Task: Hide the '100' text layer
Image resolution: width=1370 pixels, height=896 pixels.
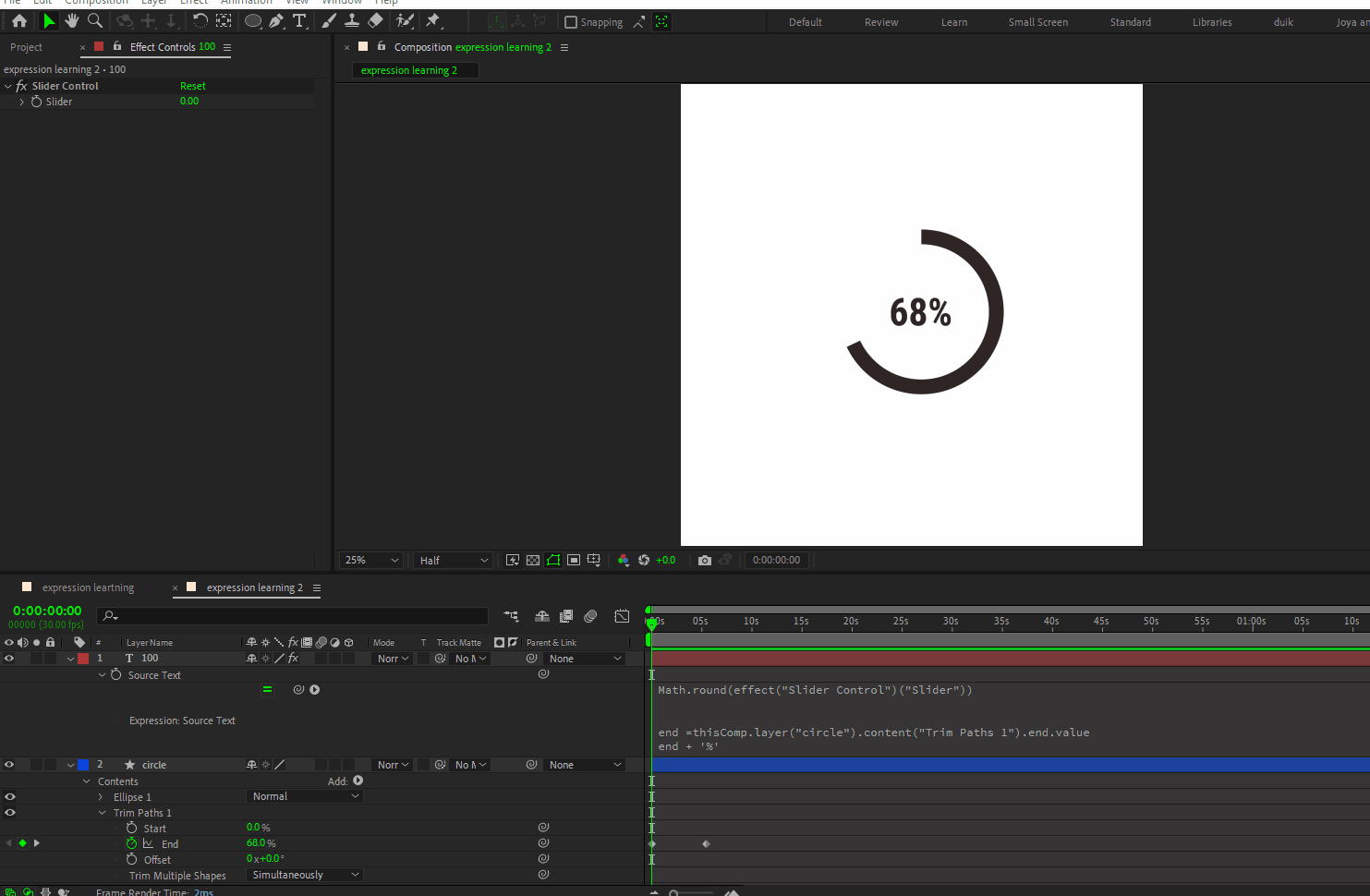Action: [9, 659]
